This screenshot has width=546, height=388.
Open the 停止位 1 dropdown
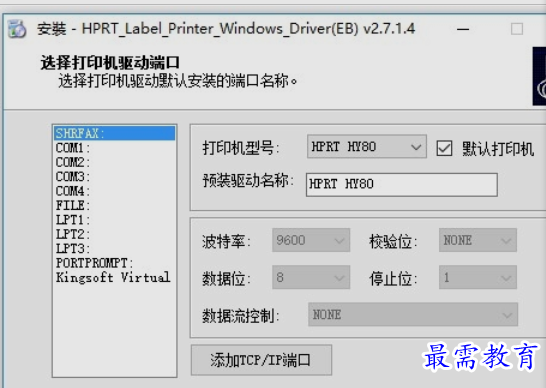[x=478, y=277]
